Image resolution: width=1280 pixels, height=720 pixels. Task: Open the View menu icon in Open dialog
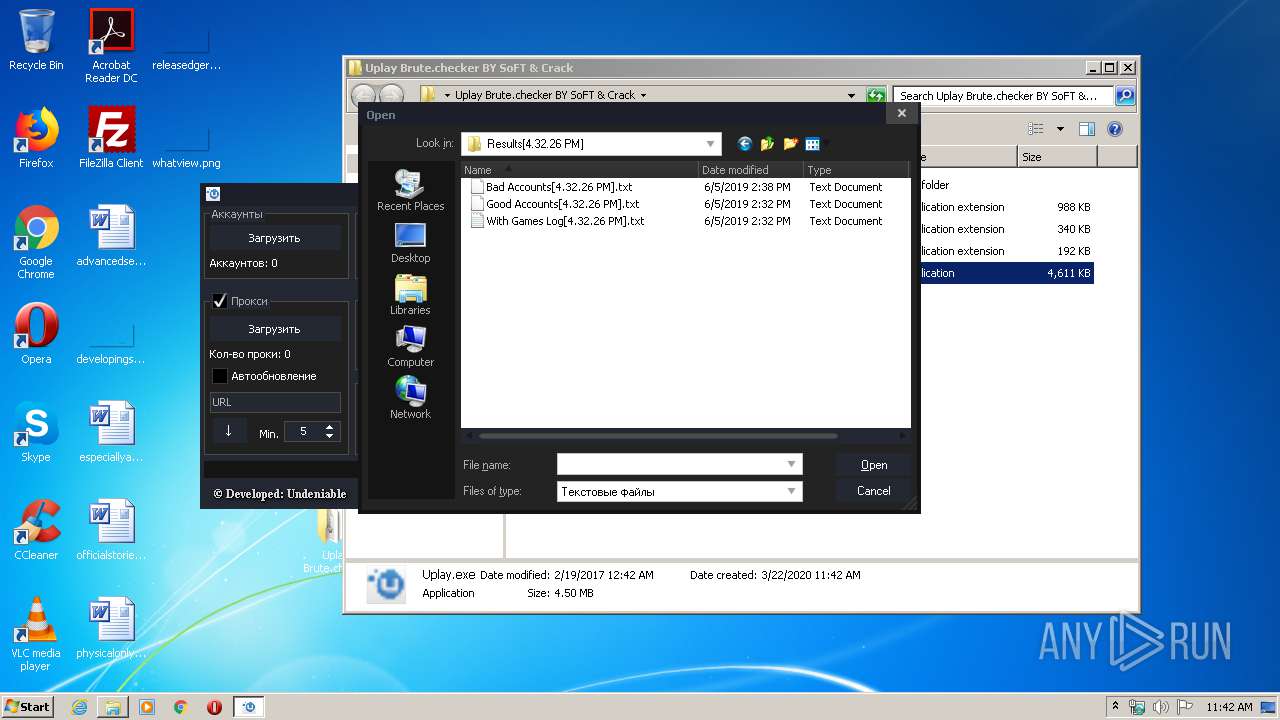point(813,144)
